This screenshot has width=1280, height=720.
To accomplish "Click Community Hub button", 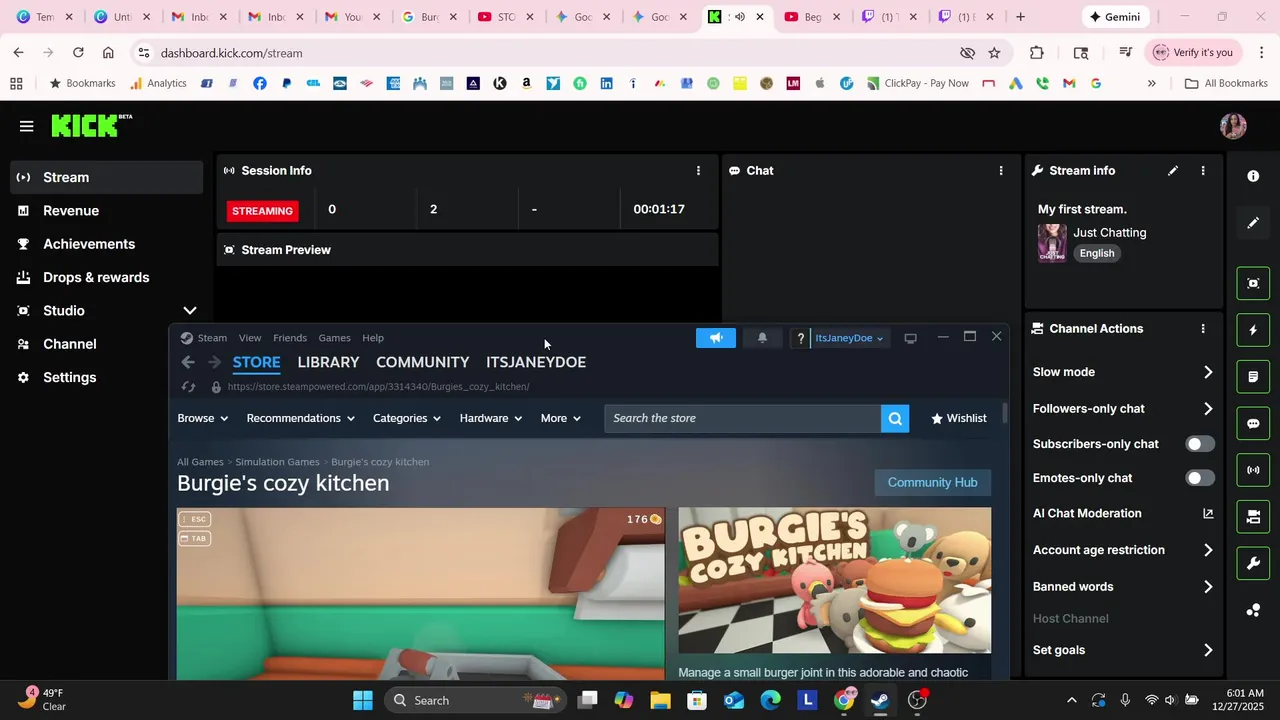I will click(x=932, y=482).
